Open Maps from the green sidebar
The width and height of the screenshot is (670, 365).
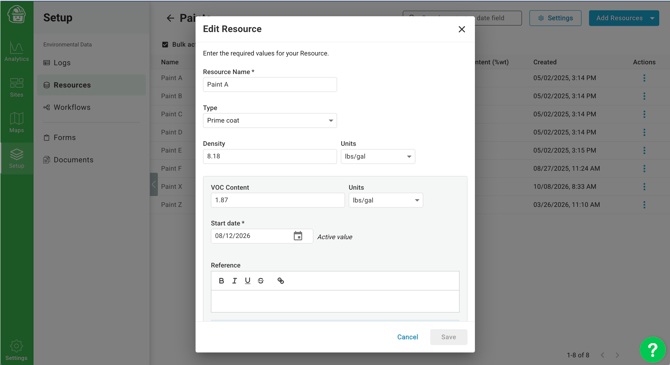tap(16, 123)
